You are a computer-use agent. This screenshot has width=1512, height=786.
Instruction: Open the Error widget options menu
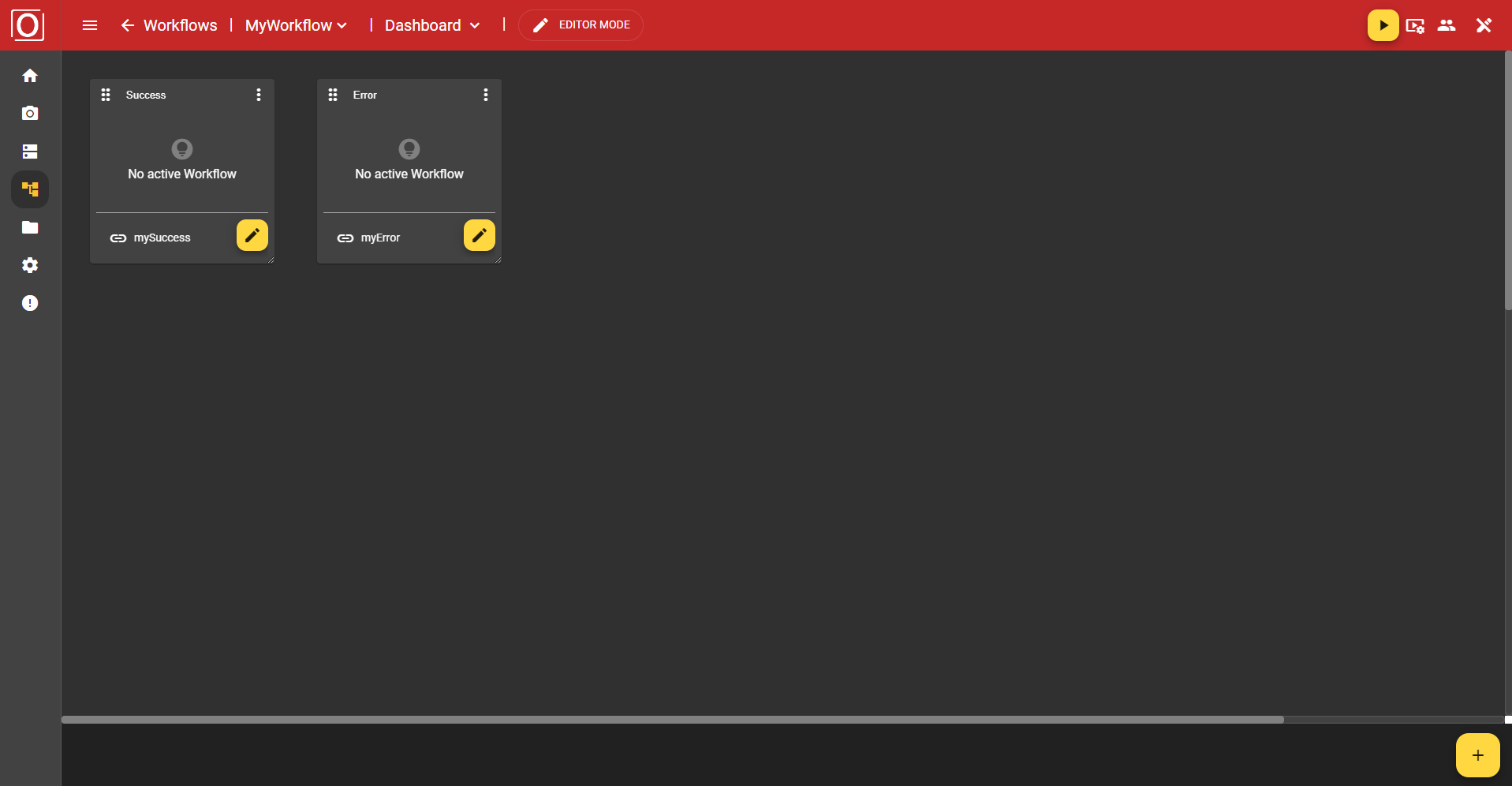point(485,95)
